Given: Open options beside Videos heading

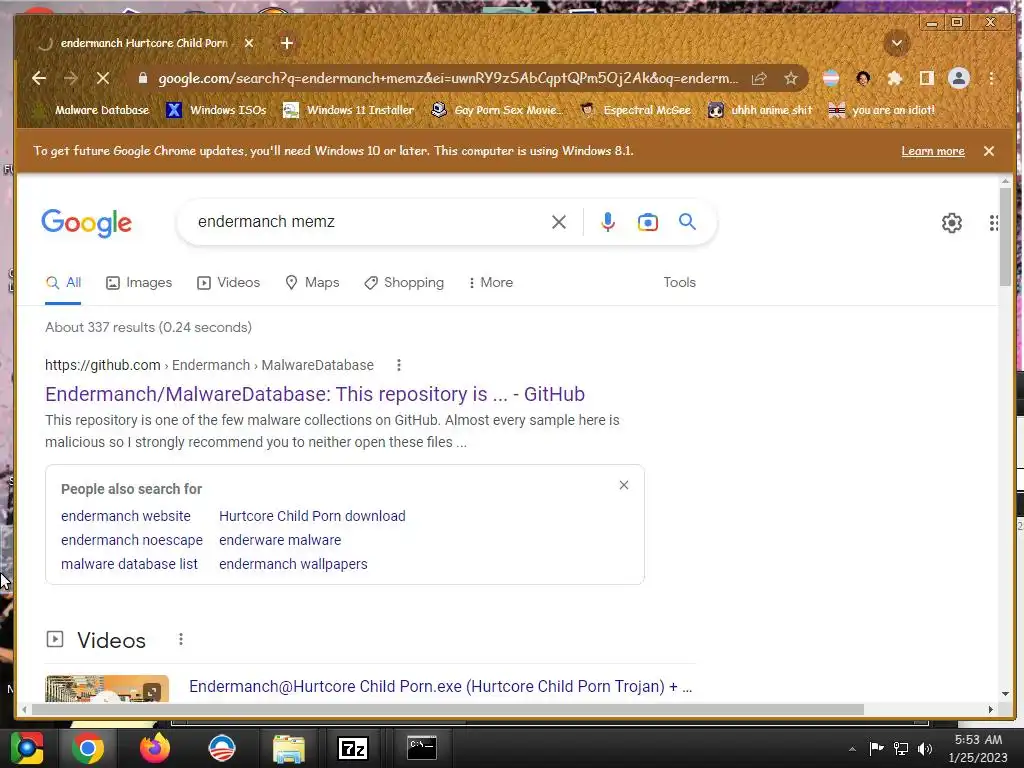Looking at the screenshot, I should [181, 639].
